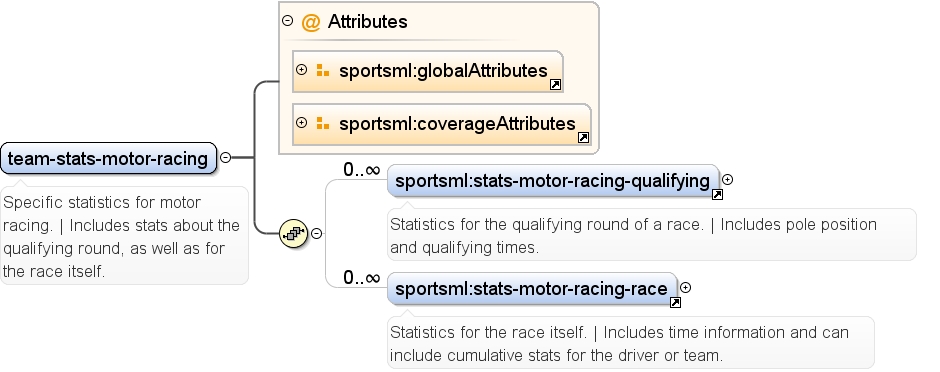The height and width of the screenshot is (372, 940).
Task: Click globalAttributes group icon
Action: pyautogui.click(x=323, y=71)
